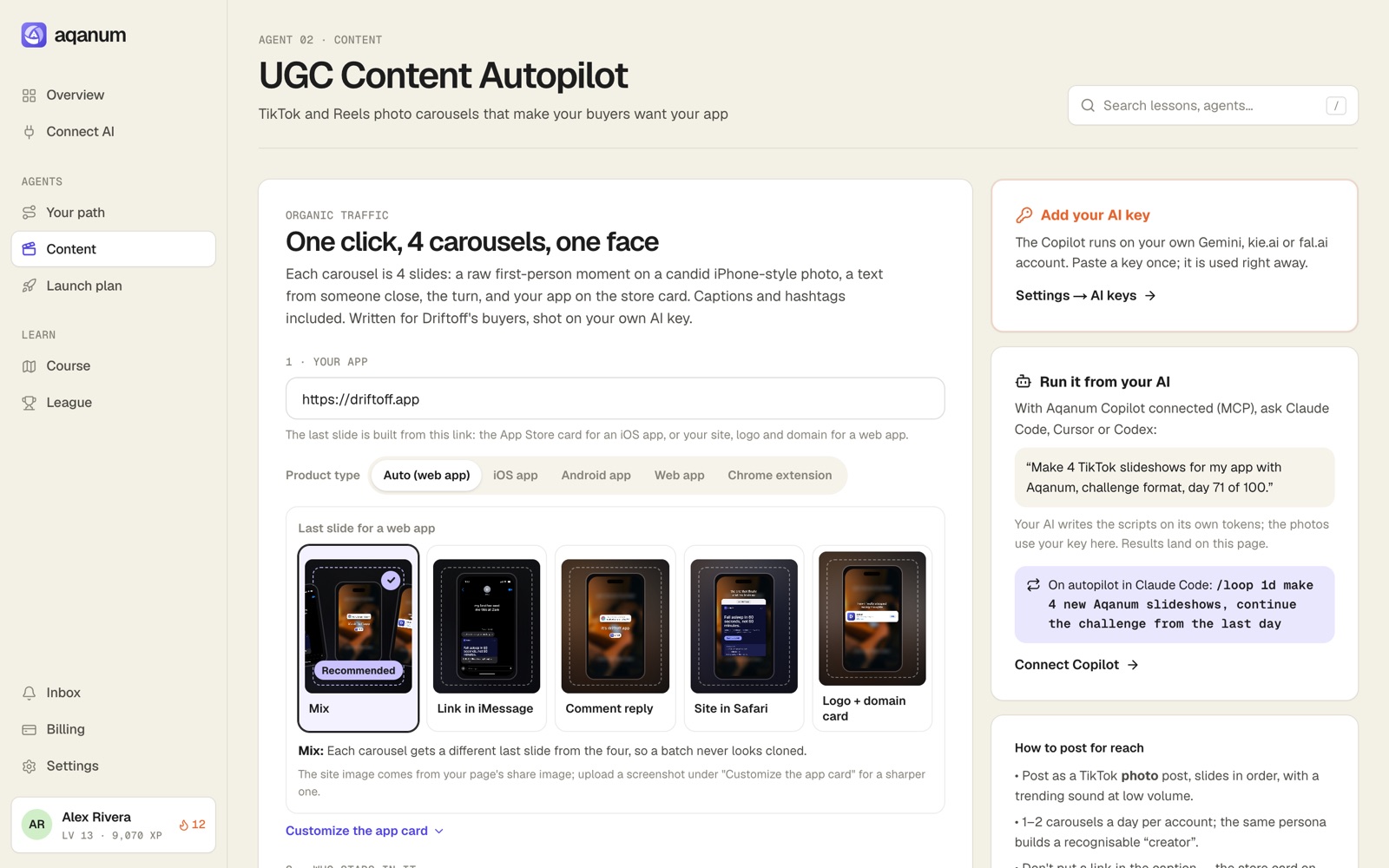Click the loop icon in the autopilot note
1389x868 pixels.
pyautogui.click(x=1033, y=585)
